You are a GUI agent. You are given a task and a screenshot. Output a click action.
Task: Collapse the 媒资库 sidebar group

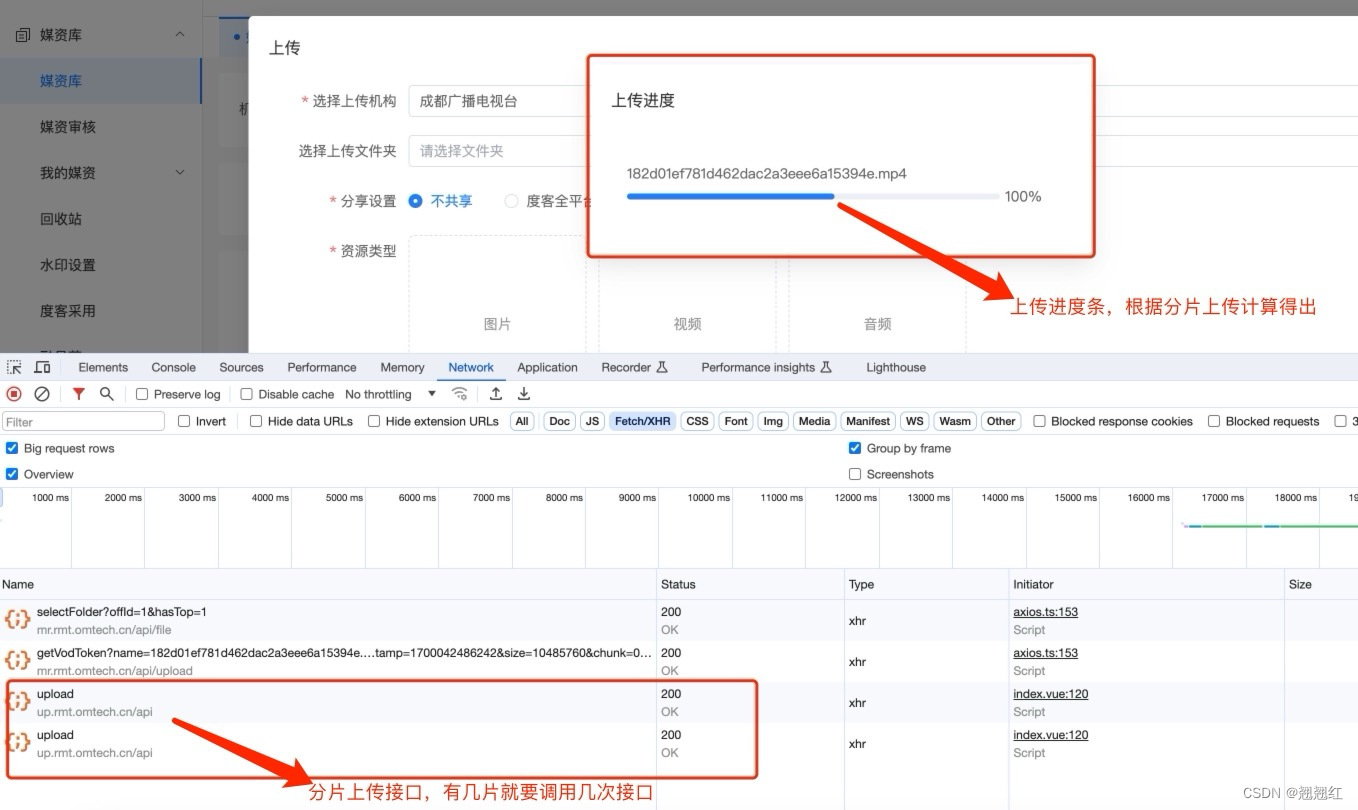180,35
